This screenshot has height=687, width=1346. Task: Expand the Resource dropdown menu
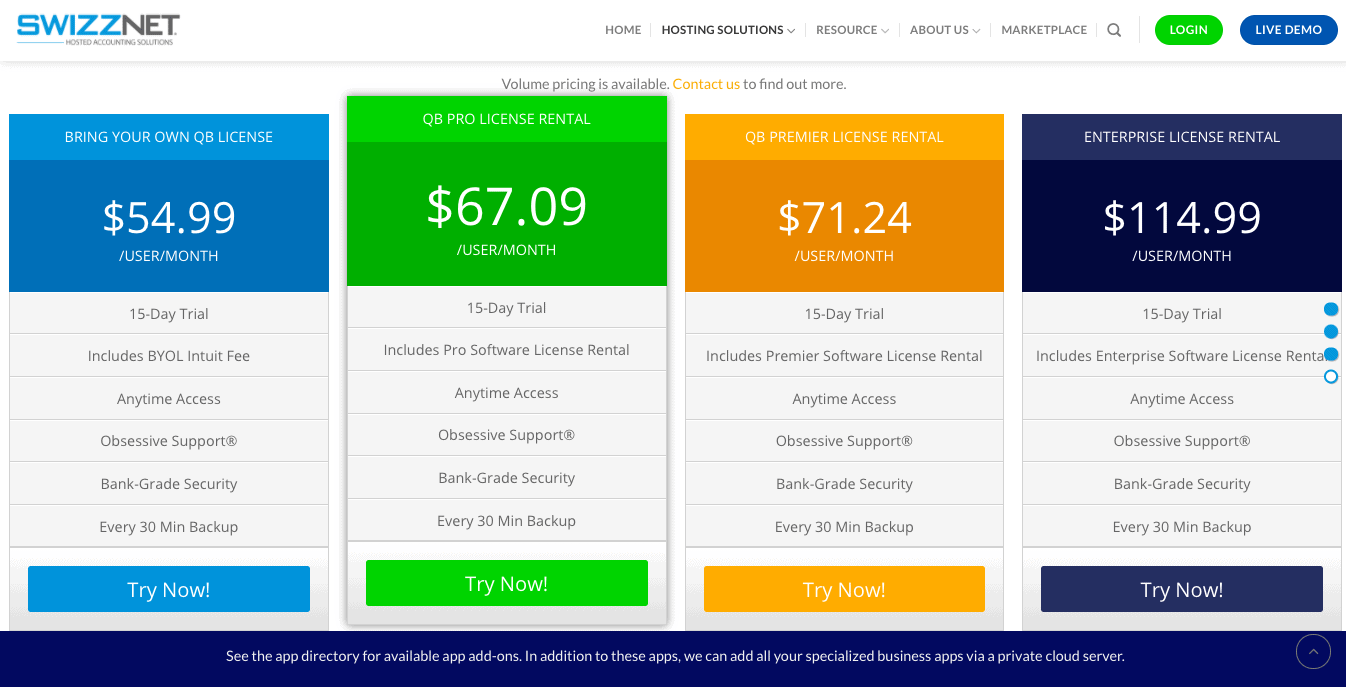pyautogui.click(x=852, y=30)
